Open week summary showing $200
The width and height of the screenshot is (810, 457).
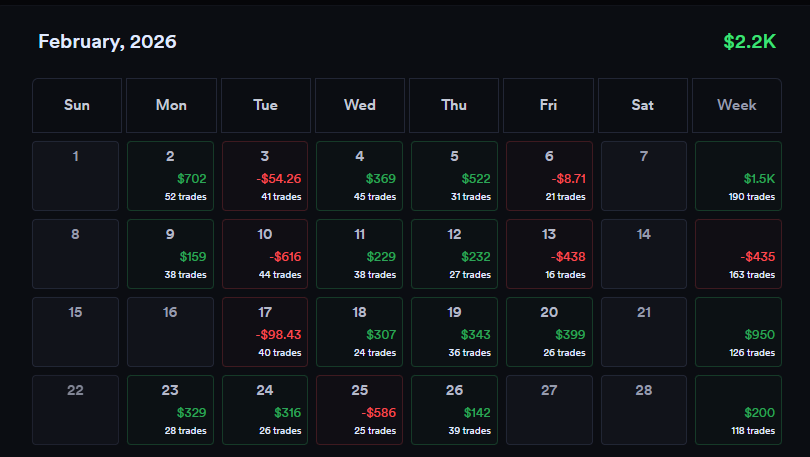click(738, 410)
